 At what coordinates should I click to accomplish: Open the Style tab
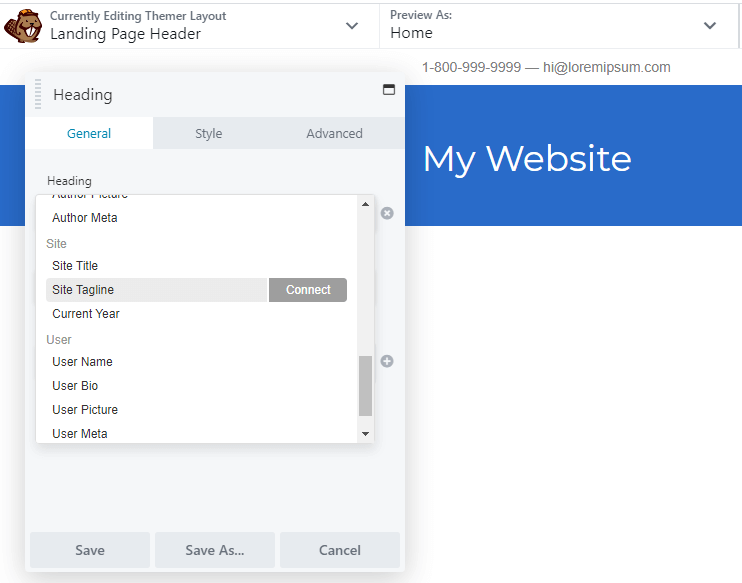click(x=208, y=133)
